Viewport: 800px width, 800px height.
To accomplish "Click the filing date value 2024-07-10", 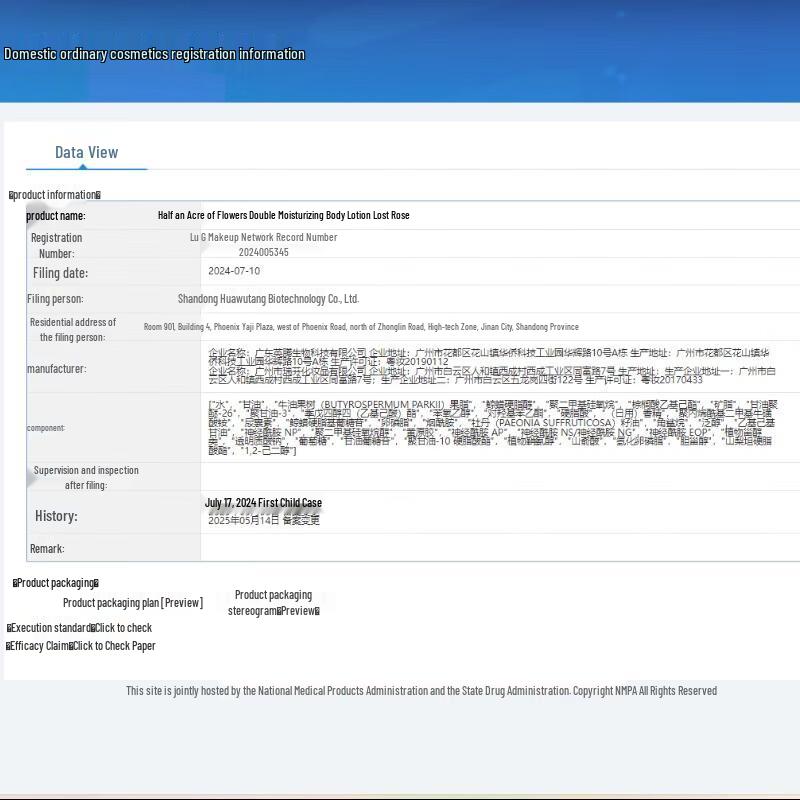I will click(234, 271).
